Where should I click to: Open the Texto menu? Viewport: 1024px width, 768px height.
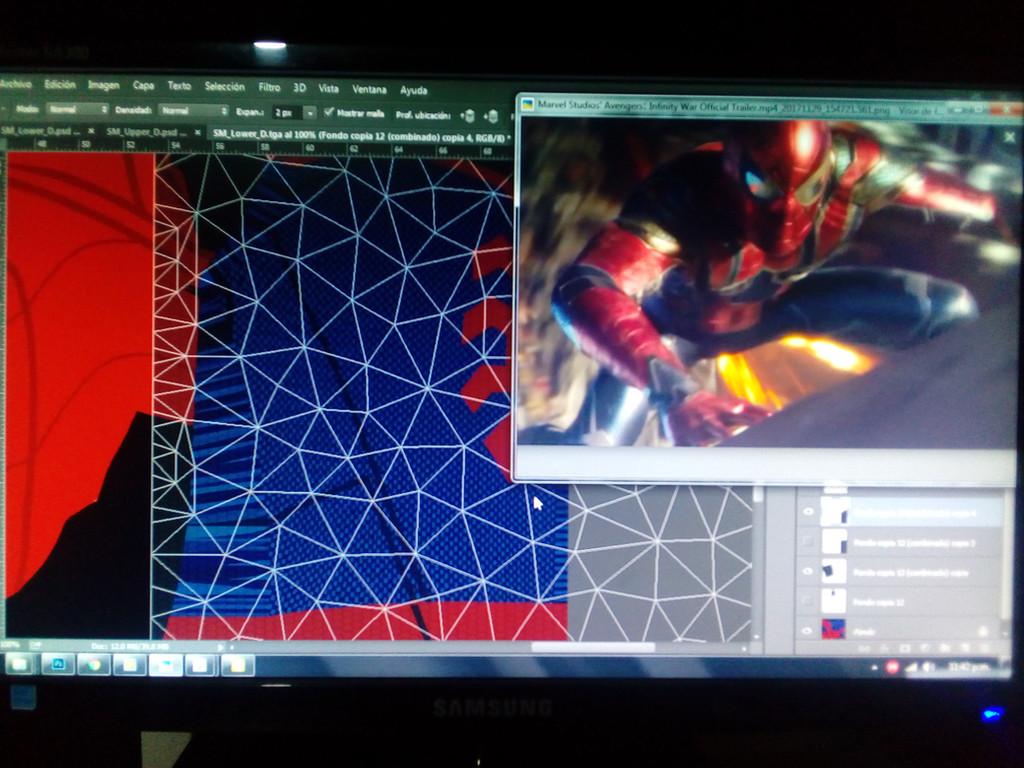click(x=179, y=86)
